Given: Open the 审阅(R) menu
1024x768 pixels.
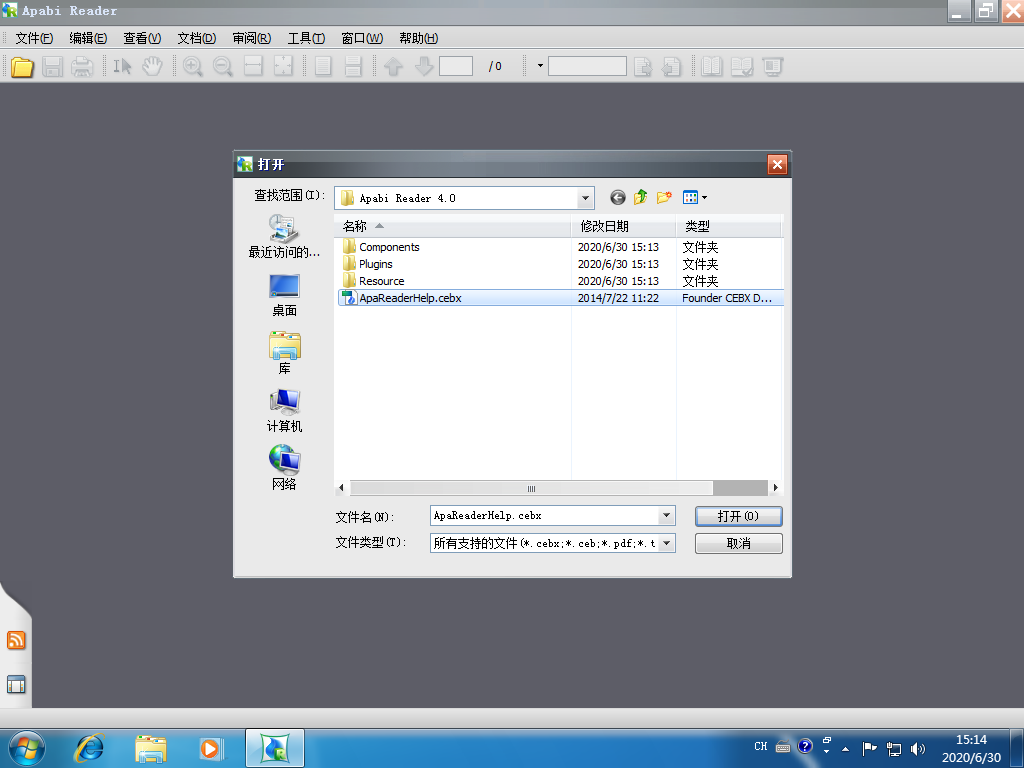Looking at the screenshot, I should (x=251, y=39).
